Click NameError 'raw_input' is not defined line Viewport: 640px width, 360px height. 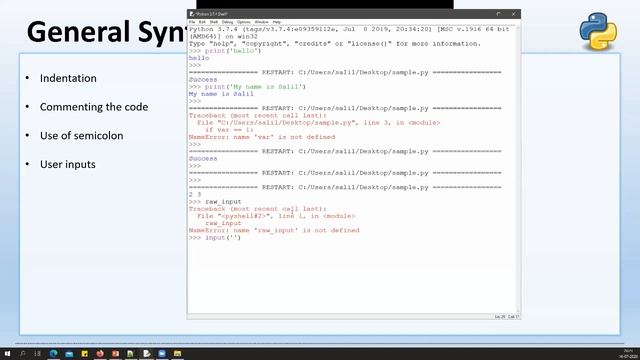[x=274, y=231]
